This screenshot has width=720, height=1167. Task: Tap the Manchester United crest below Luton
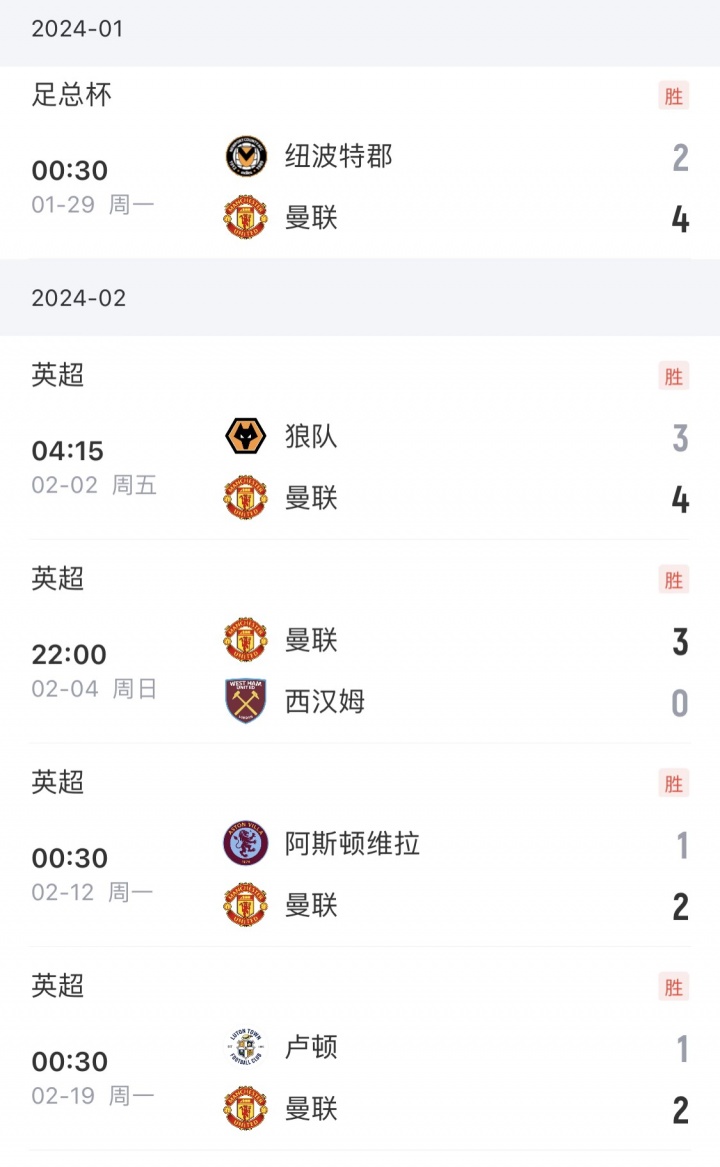pos(245,1108)
